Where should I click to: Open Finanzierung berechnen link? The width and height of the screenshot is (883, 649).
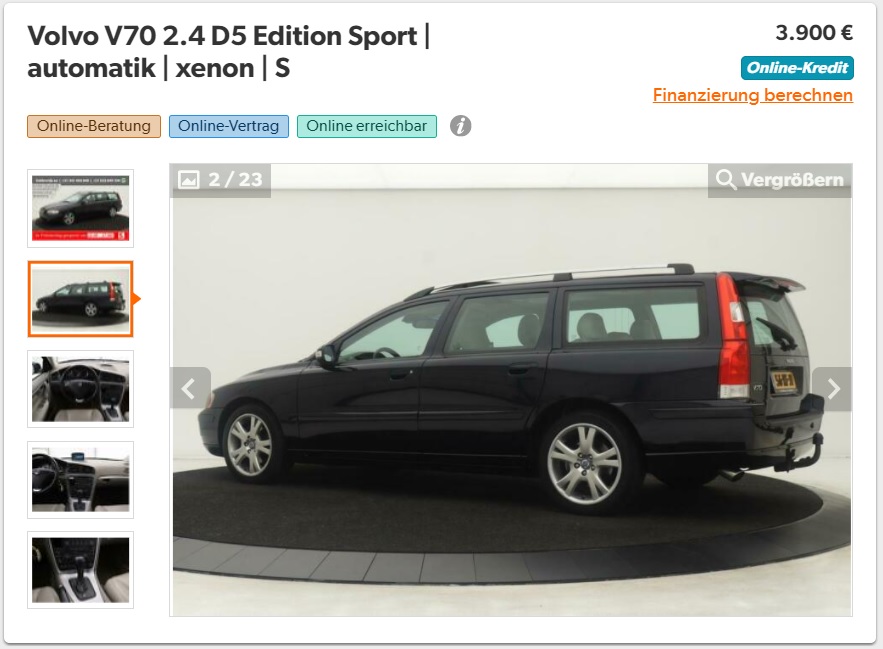pos(752,95)
